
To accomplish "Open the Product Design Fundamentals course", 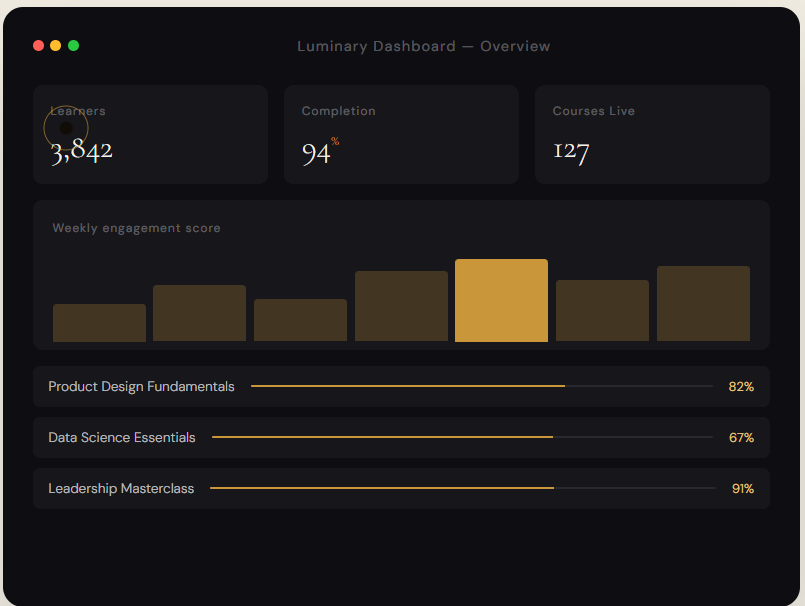I will [141, 387].
